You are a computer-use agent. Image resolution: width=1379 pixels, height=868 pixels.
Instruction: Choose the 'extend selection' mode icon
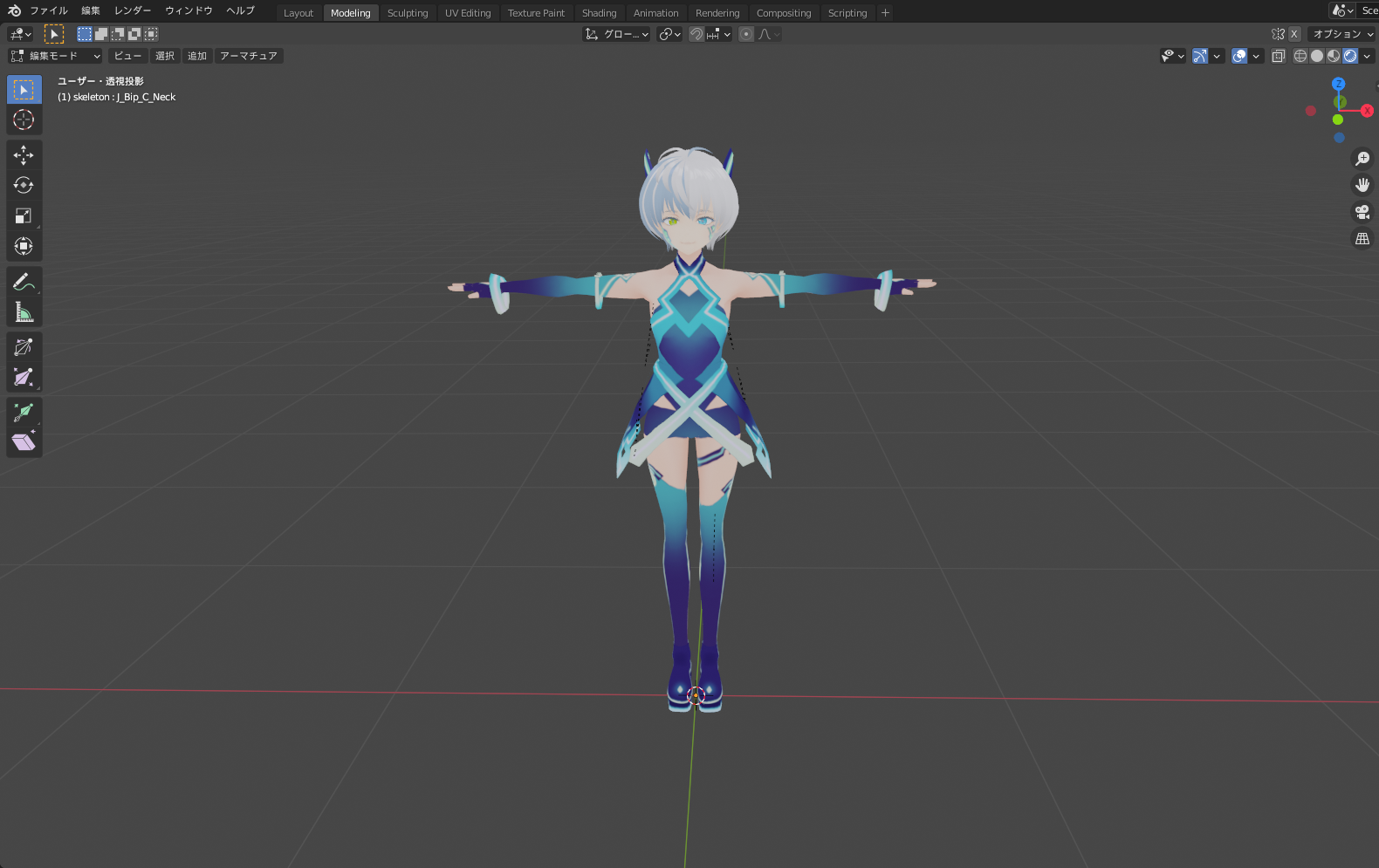coord(101,34)
